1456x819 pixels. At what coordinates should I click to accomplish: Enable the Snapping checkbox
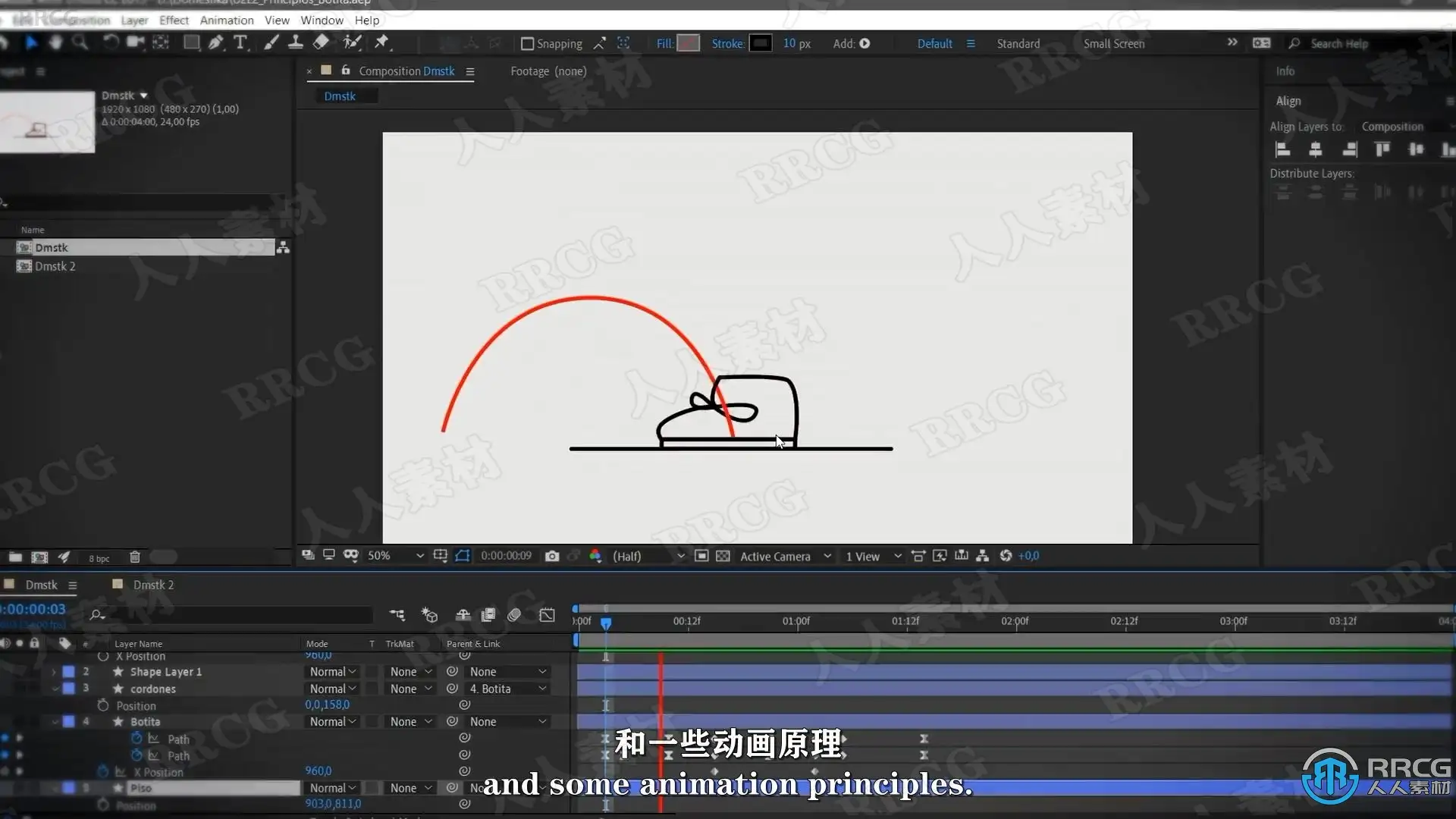click(x=527, y=44)
